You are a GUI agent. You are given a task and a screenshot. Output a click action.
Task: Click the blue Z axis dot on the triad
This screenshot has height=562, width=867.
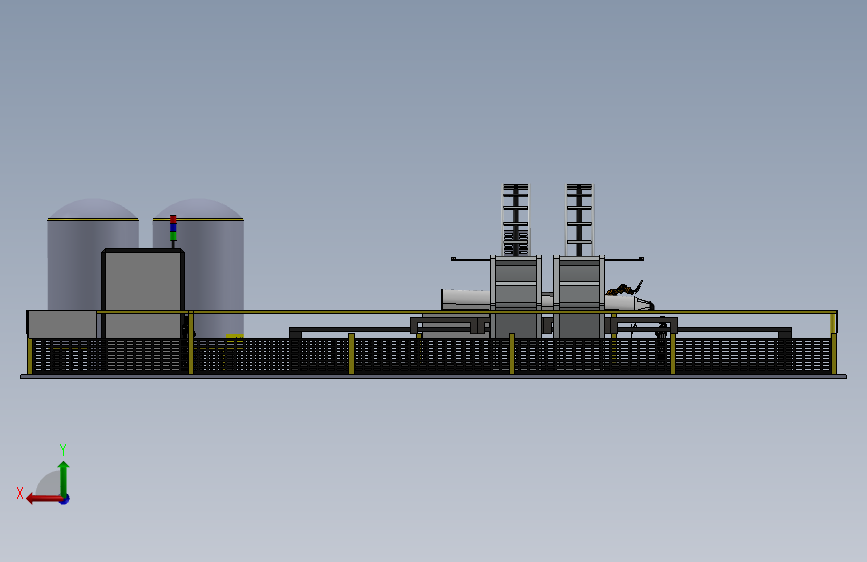(65, 500)
